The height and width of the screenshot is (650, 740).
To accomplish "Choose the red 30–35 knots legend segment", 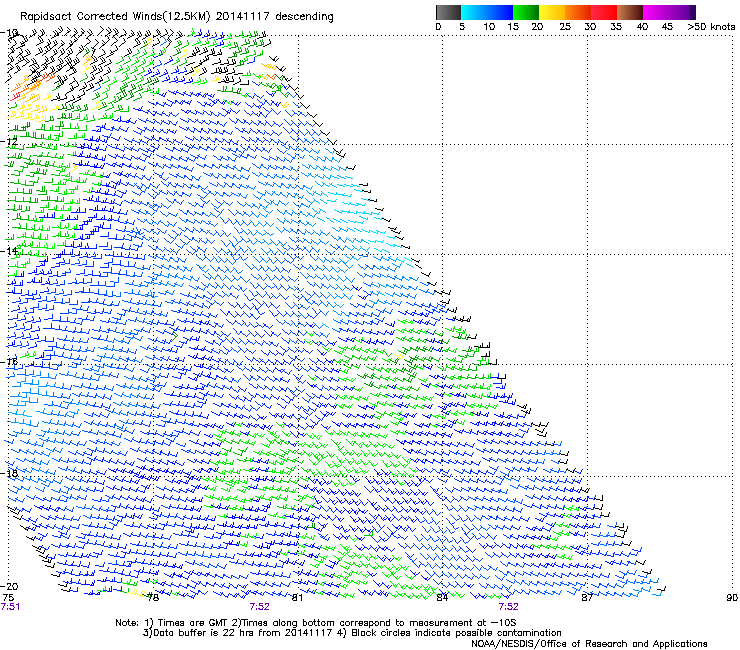I will pos(604,12).
